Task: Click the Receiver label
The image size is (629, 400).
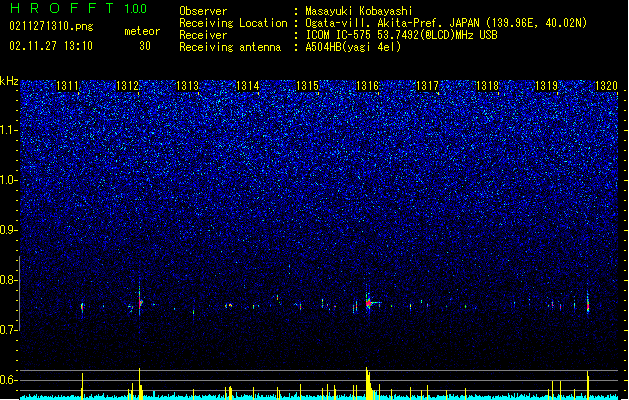Action: point(203,35)
